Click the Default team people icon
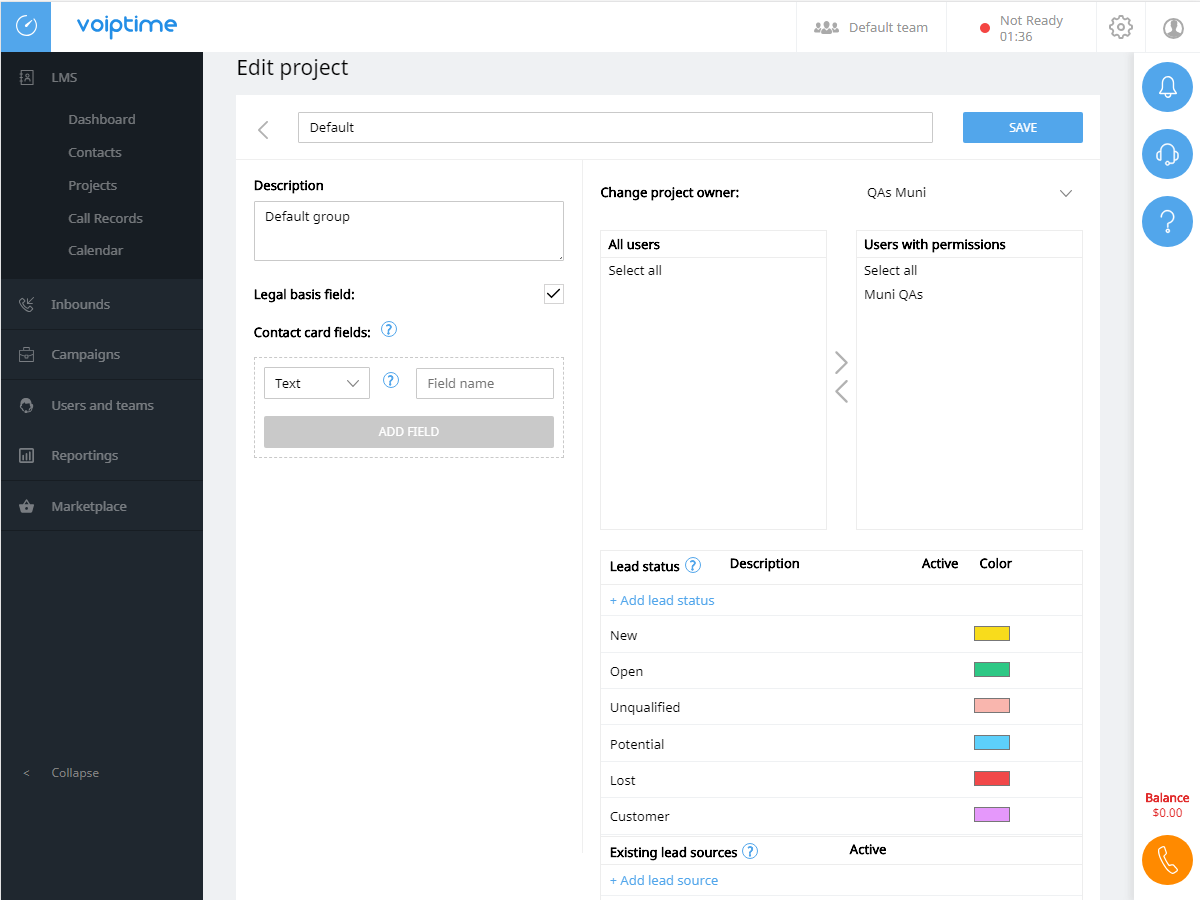This screenshot has height=900, width=1200. coord(826,27)
